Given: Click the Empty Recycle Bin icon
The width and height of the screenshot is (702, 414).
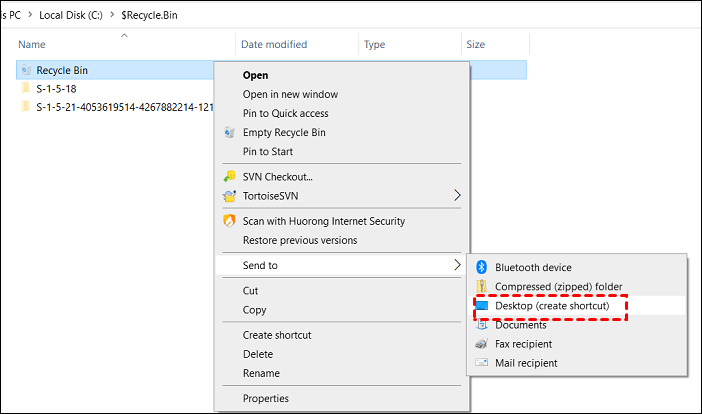Looking at the screenshot, I should [x=230, y=133].
